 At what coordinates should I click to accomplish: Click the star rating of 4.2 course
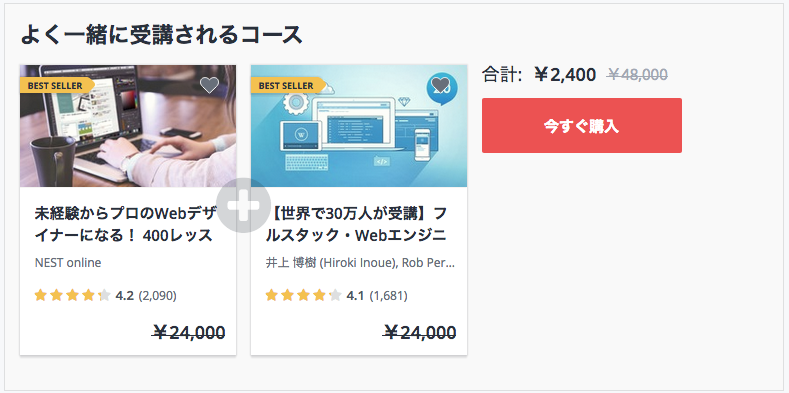pos(72,295)
